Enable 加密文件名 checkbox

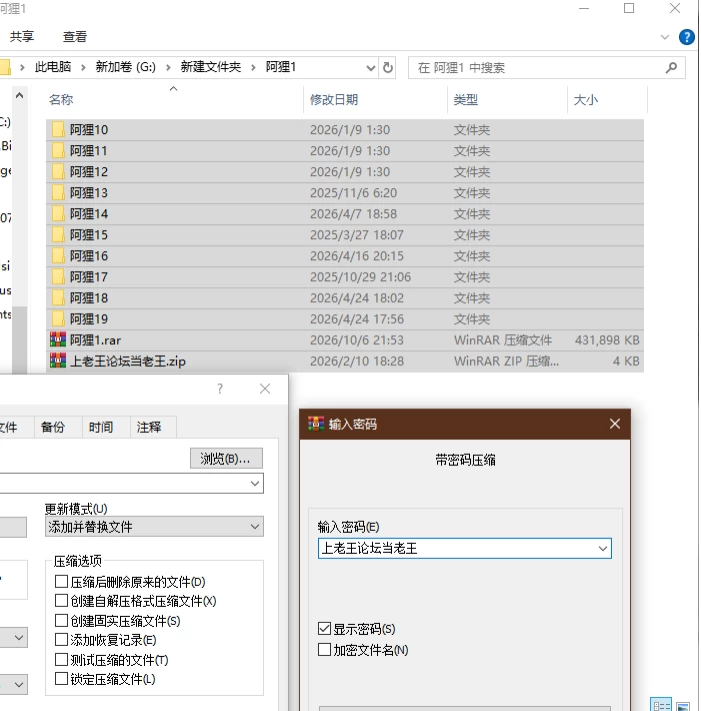(324, 650)
